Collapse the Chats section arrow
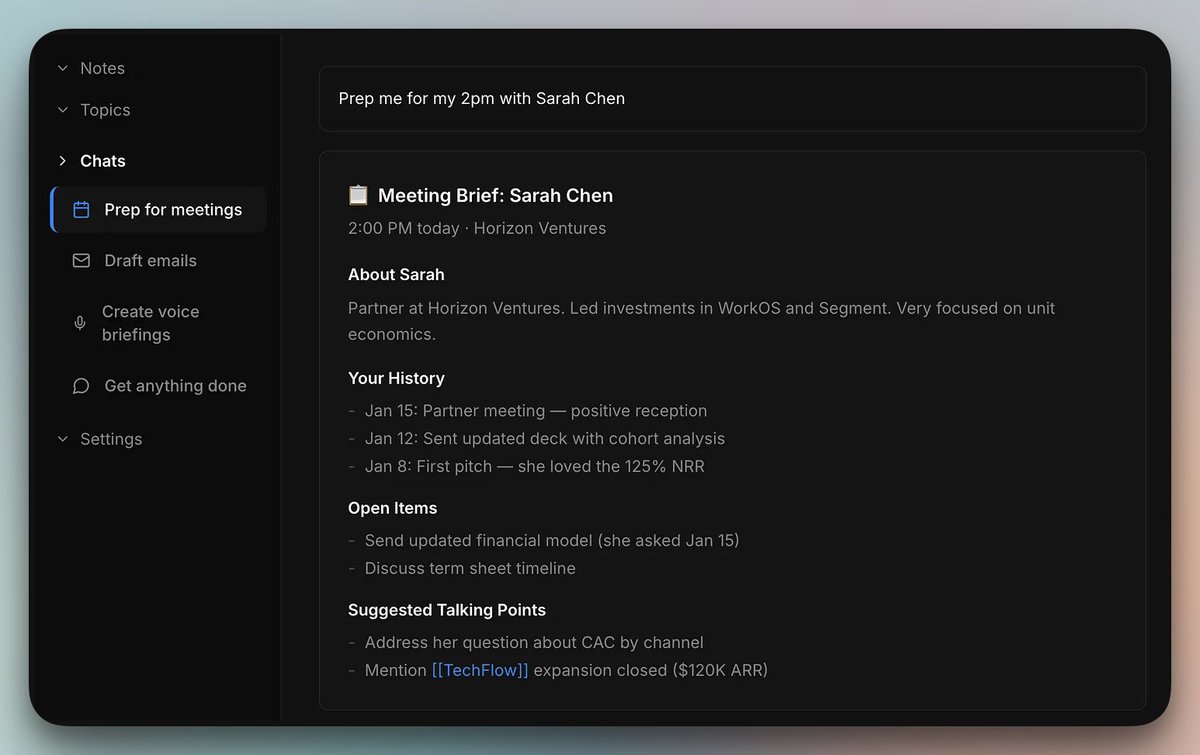1200x755 pixels. click(x=63, y=161)
